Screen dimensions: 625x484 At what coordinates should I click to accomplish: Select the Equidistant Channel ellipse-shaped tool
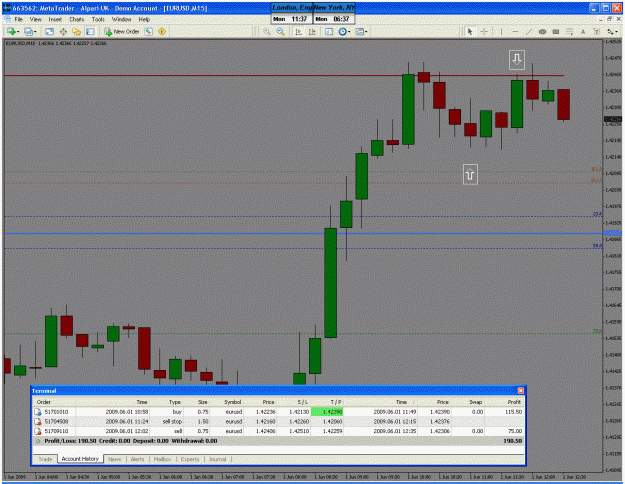pos(542,31)
